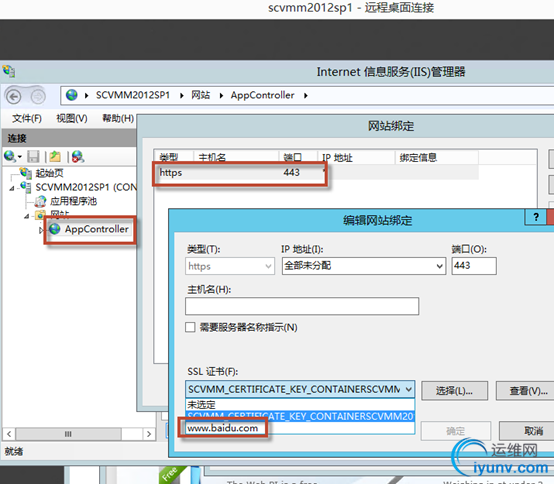
Task: Select www.baidu.com certificate option
Action: (300, 428)
